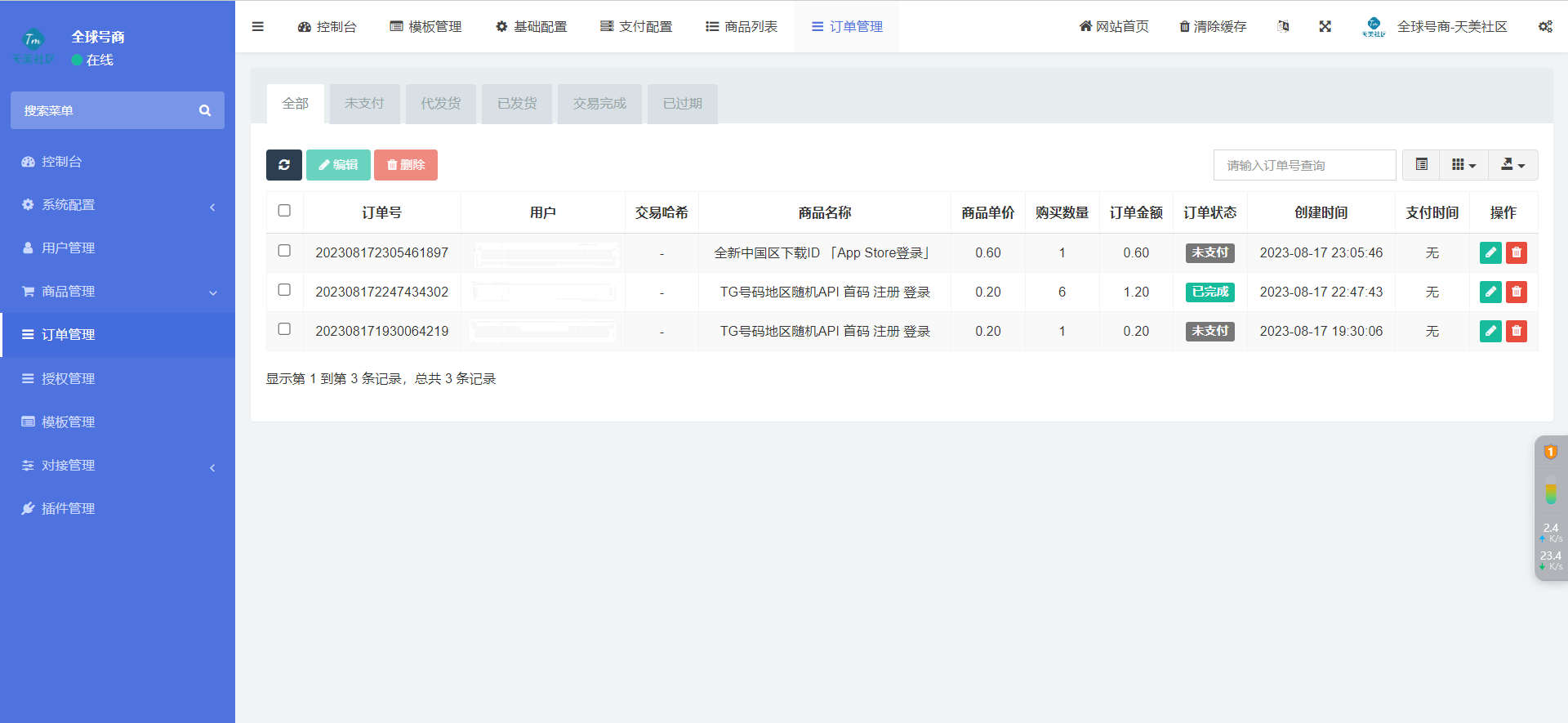This screenshot has width=1568, height=723.
Task: Click user avatar next to 全球号商-天美社区
Action: click(x=1374, y=26)
